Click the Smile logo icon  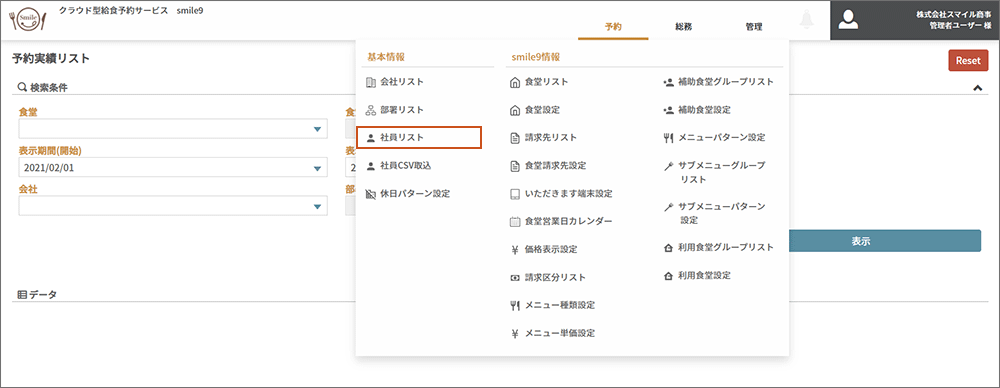(26, 20)
